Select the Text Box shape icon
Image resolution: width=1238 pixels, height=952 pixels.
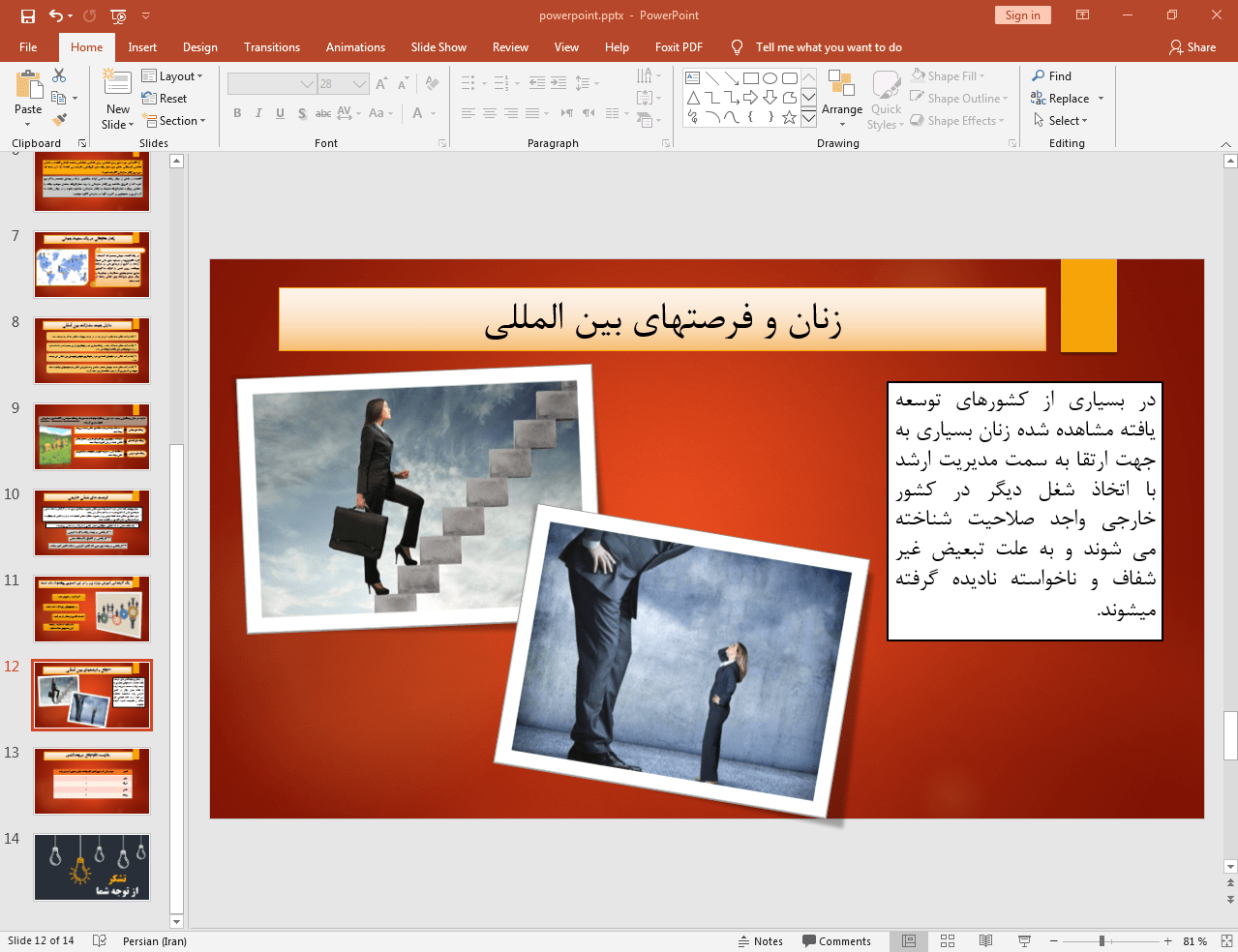click(x=693, y=78)
